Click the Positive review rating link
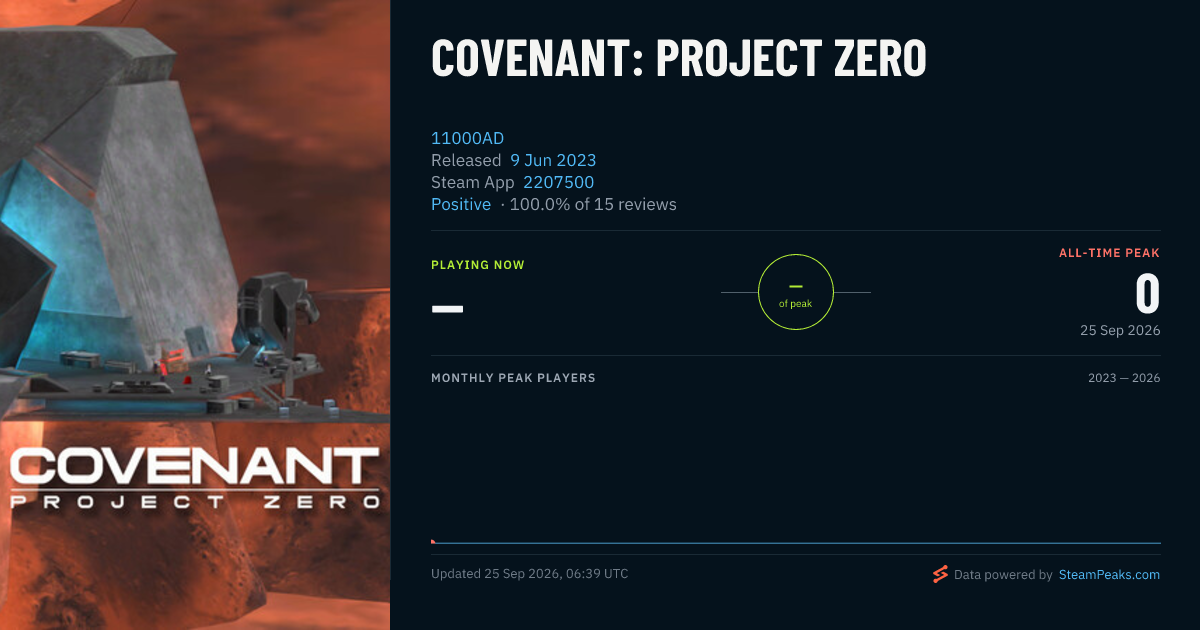Screen dimensions: 1200x630 pos(461,204)
